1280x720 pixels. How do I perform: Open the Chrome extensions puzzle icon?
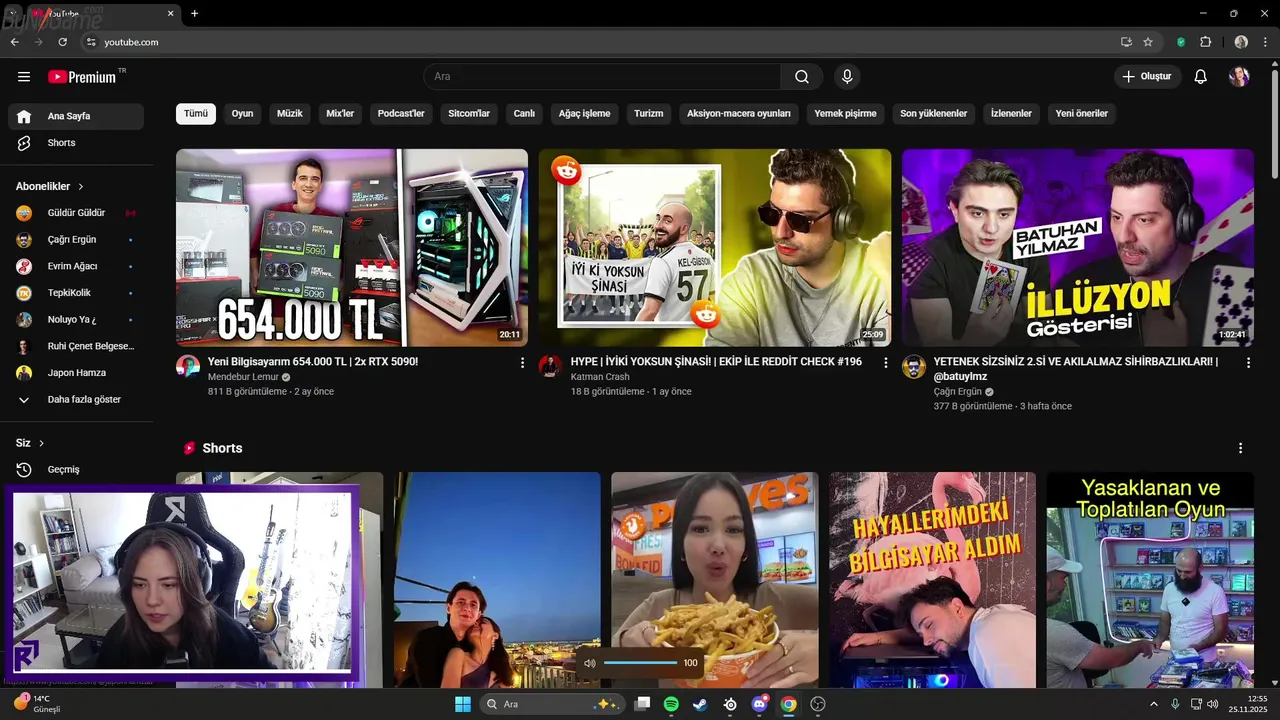[x=1205, y=42]
